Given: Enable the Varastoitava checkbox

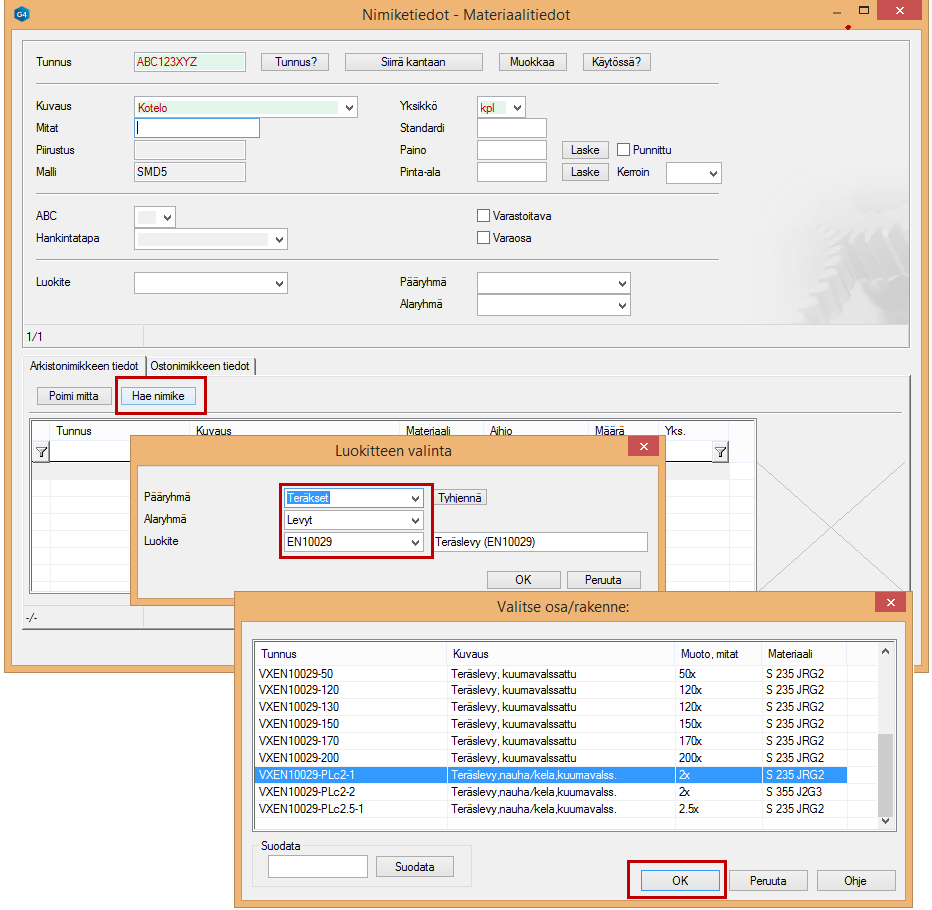Looking at the screenshot, I should click(484, 216).
